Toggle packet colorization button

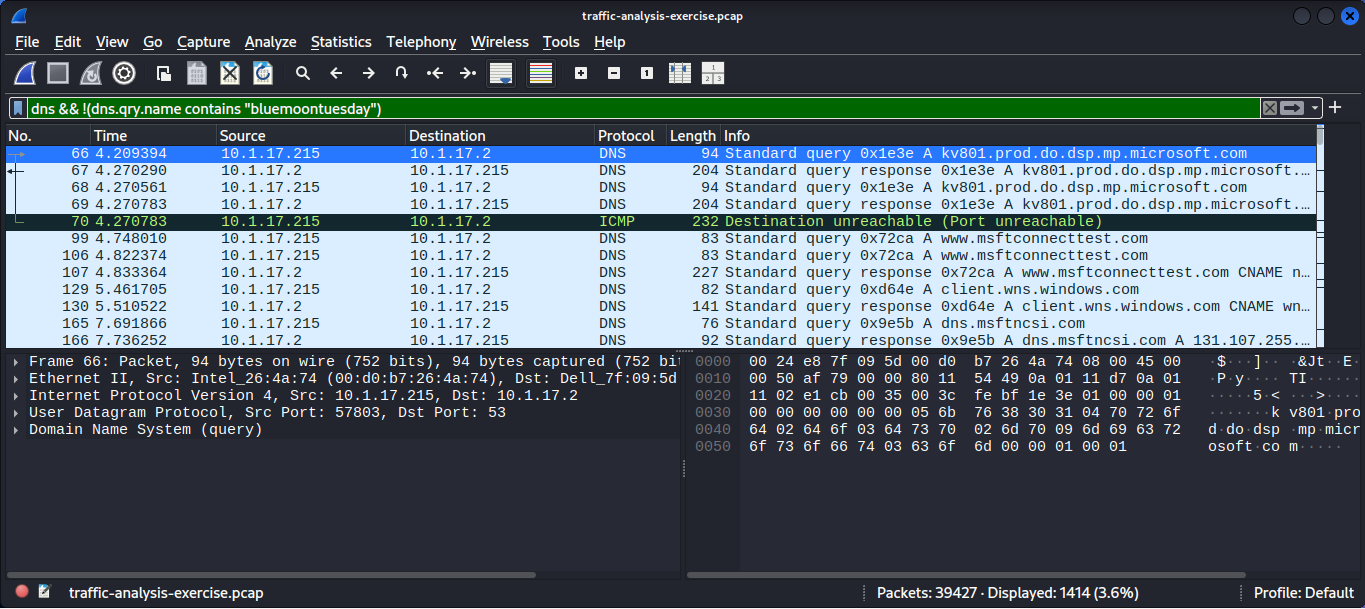pyautogui.click(x=540, y=73)
